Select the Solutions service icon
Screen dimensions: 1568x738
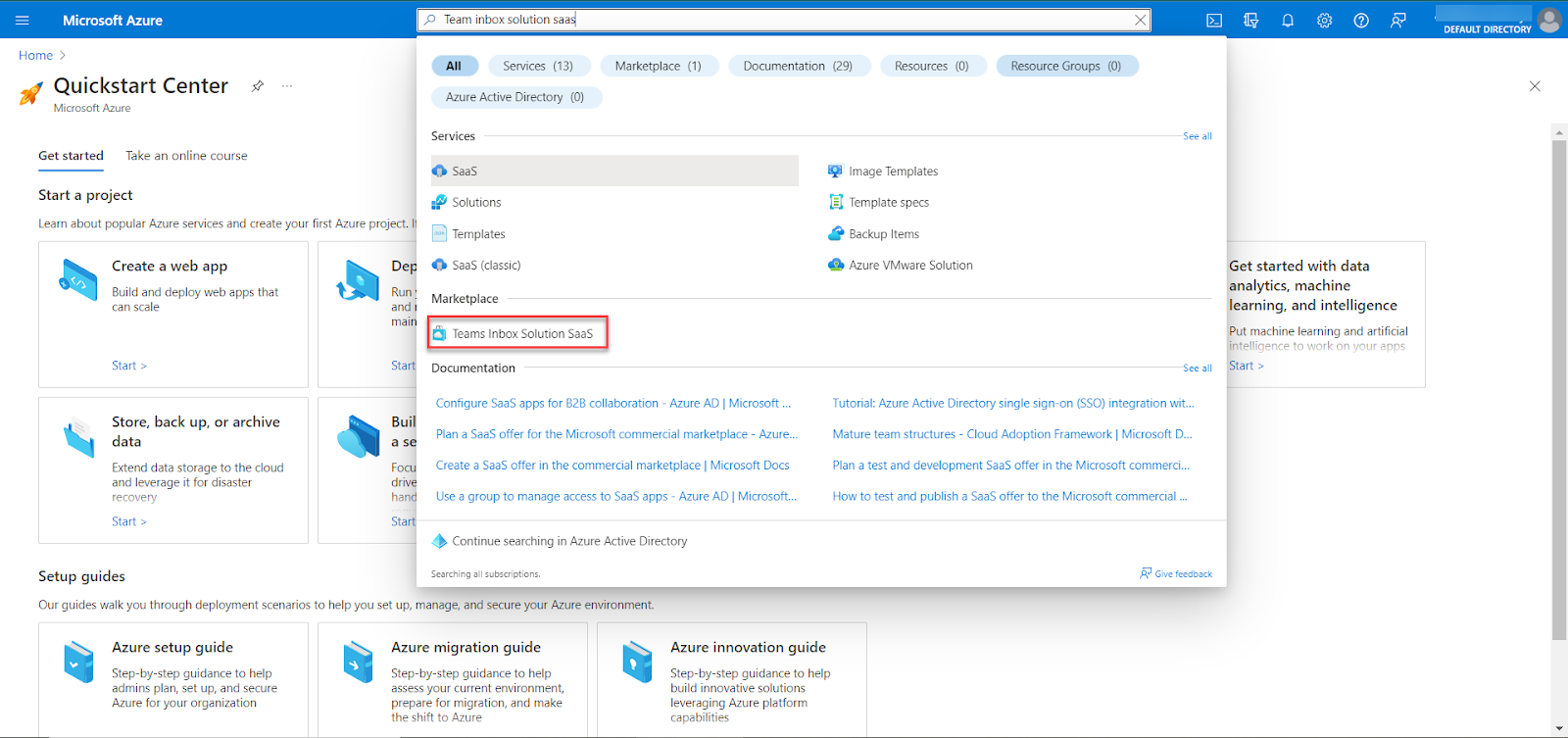[439, 202]
